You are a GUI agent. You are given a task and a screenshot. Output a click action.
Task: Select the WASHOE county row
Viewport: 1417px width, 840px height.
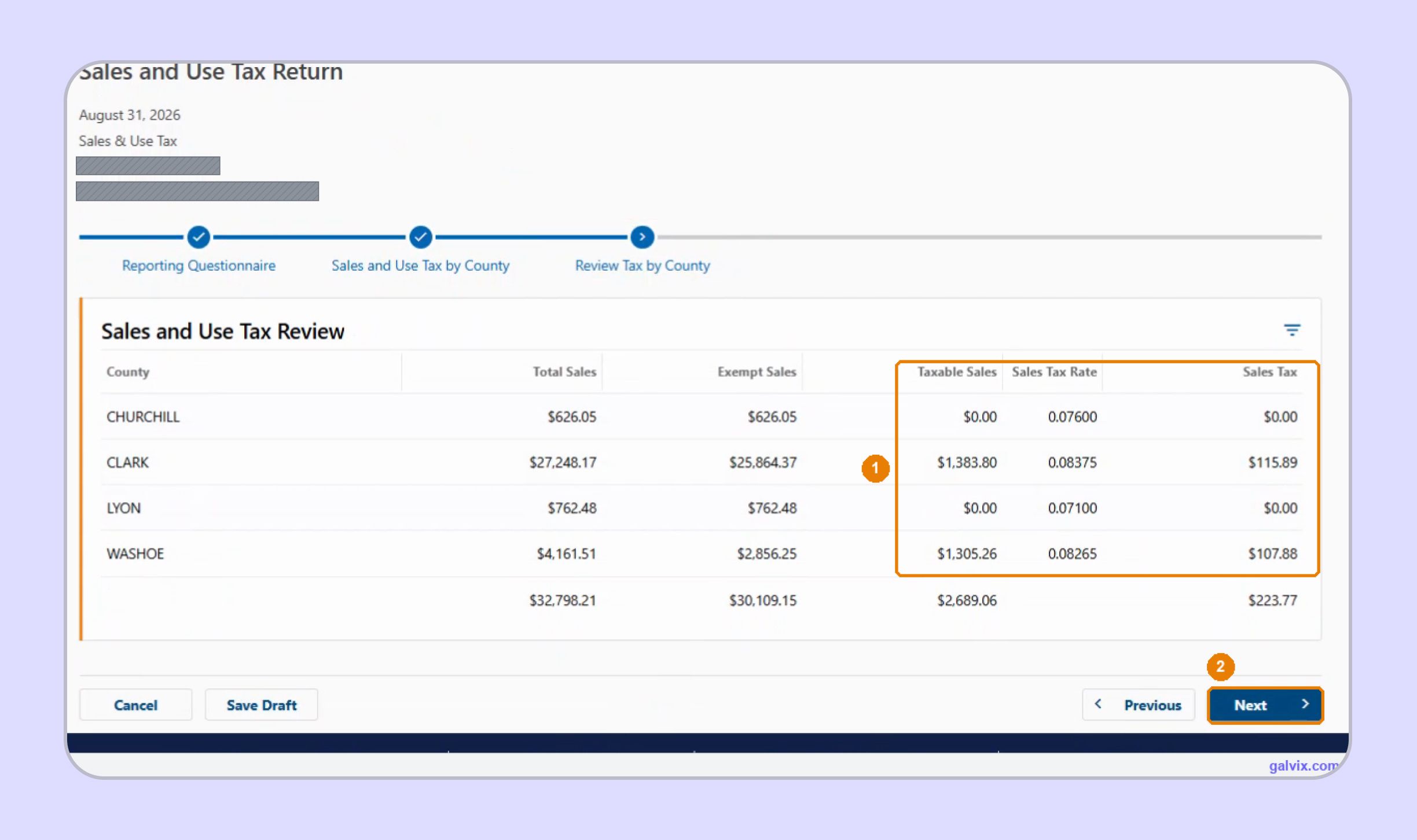pos(702,554)
